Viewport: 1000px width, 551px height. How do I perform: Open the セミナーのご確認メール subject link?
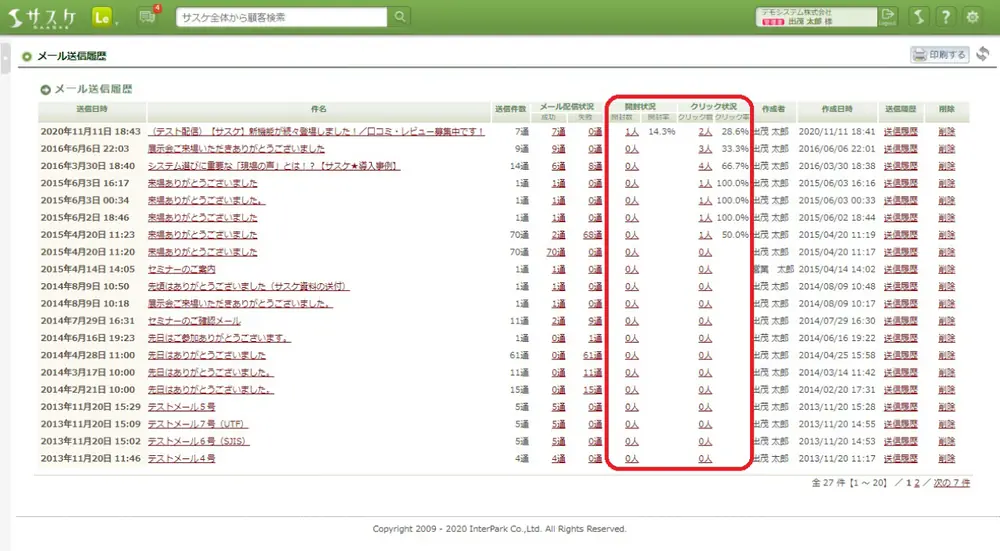194,321
